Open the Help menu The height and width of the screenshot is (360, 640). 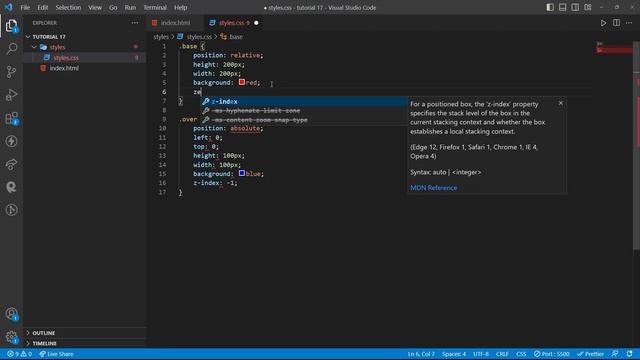click(x=180, y=7)
